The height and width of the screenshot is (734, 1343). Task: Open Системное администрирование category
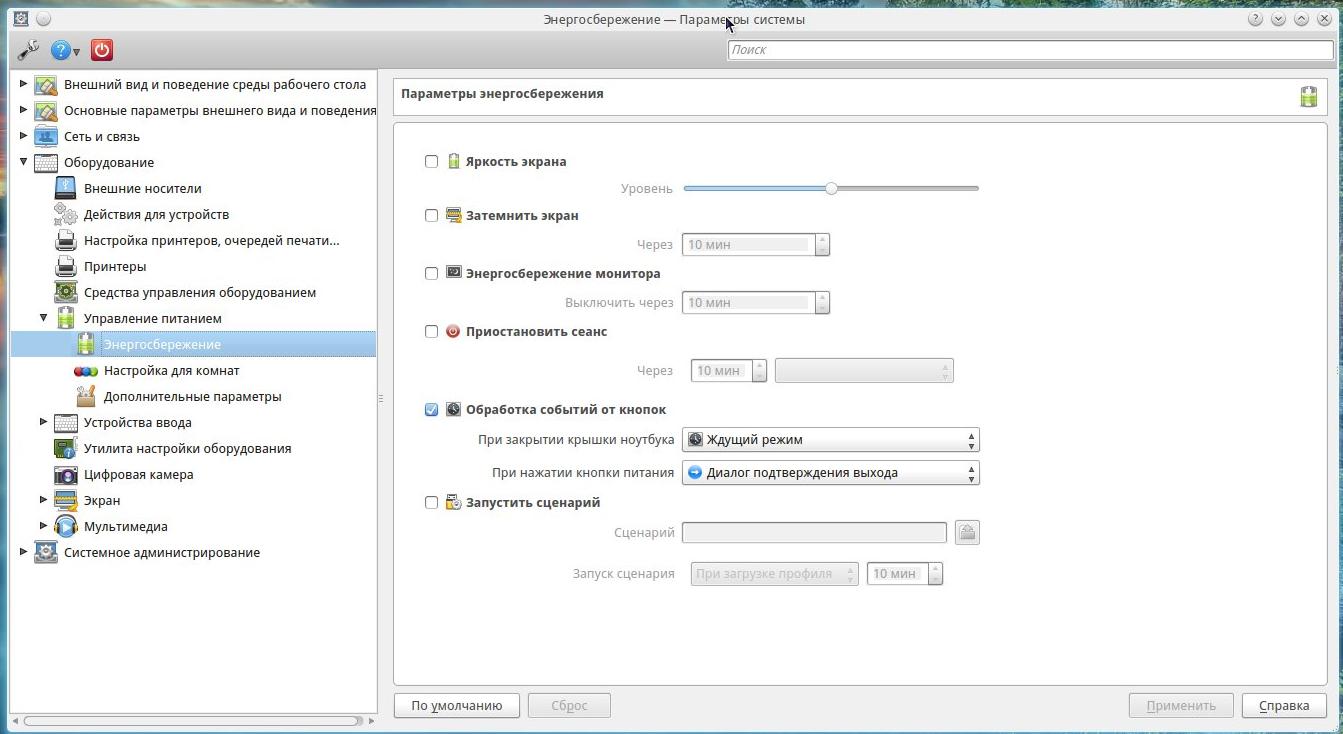point(161,553)
